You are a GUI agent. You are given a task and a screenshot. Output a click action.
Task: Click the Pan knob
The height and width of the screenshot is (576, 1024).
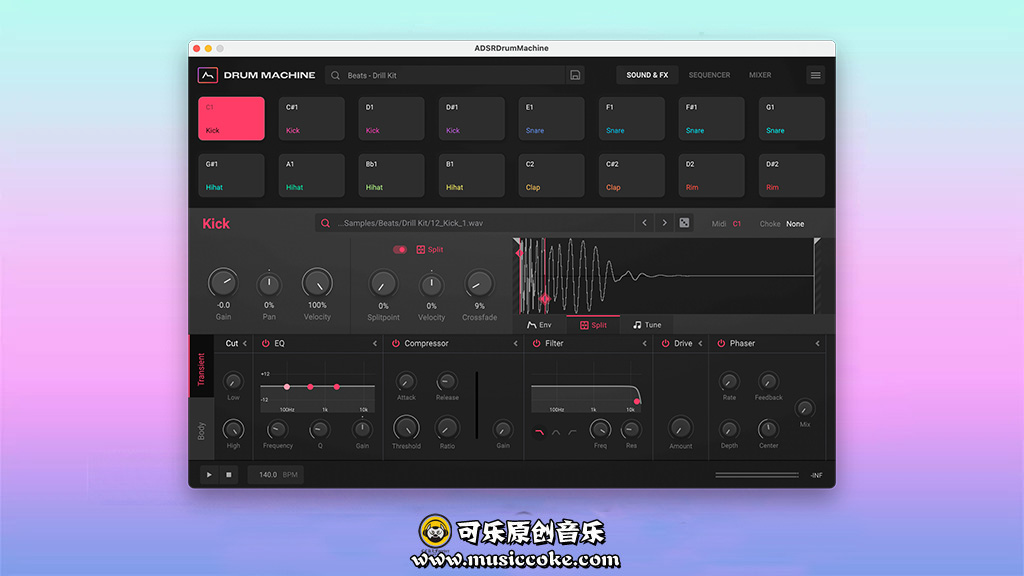point(269,284)
